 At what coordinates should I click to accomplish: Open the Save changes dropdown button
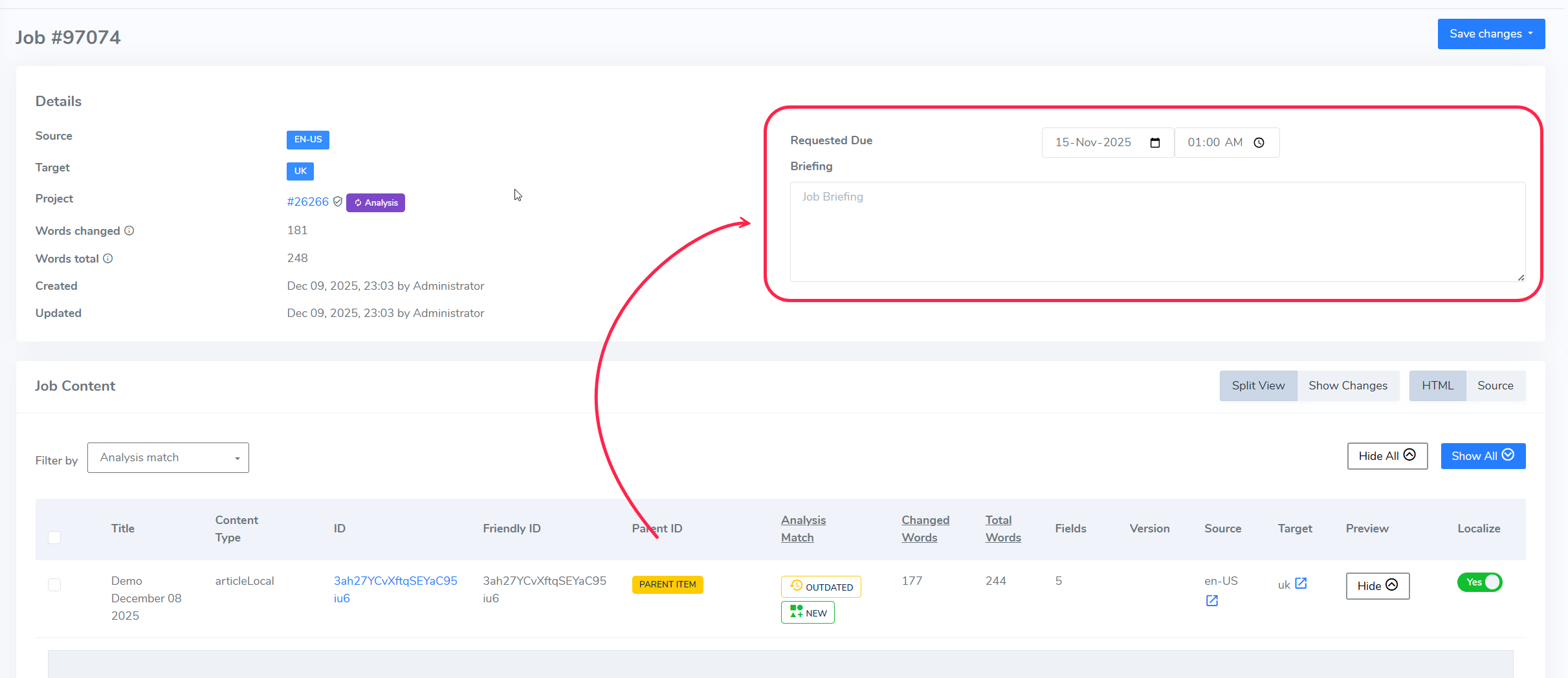coord(1491,34)
